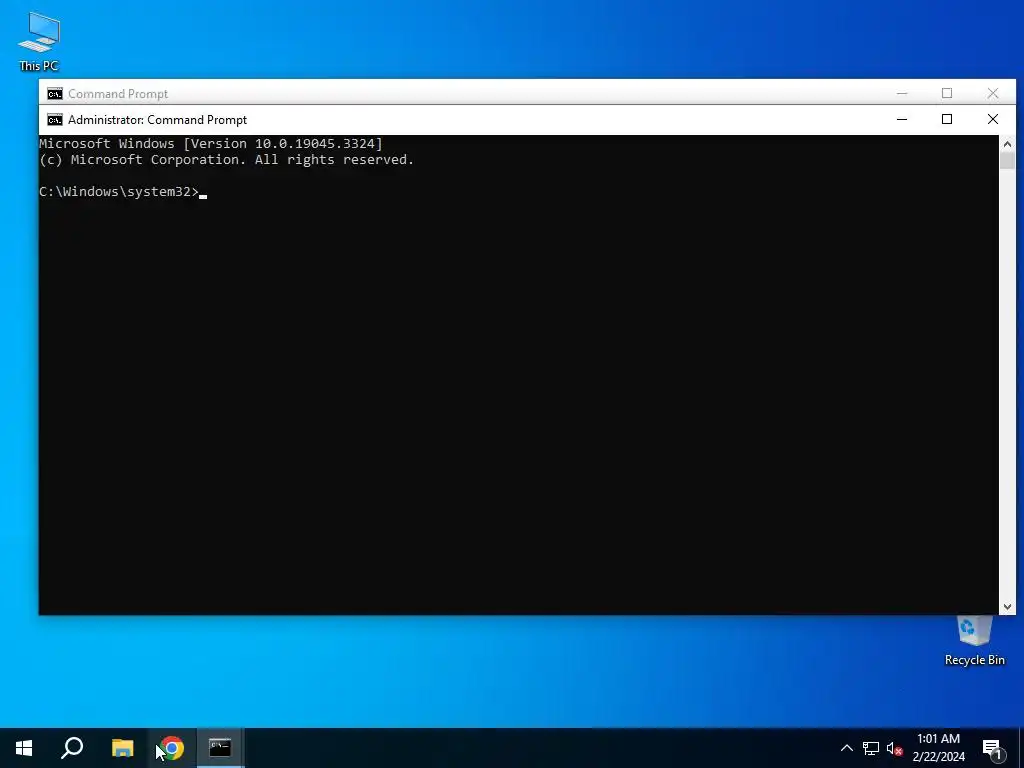Close the Administrator Command Prompt window
This screenshot has height=768, width=1024.
click(993, 119)
